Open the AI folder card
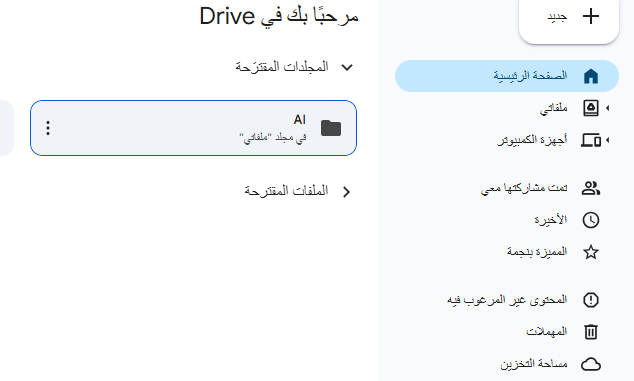Image resolution: width=634 pixels, height=381 pixels. (x=193, y=128)
